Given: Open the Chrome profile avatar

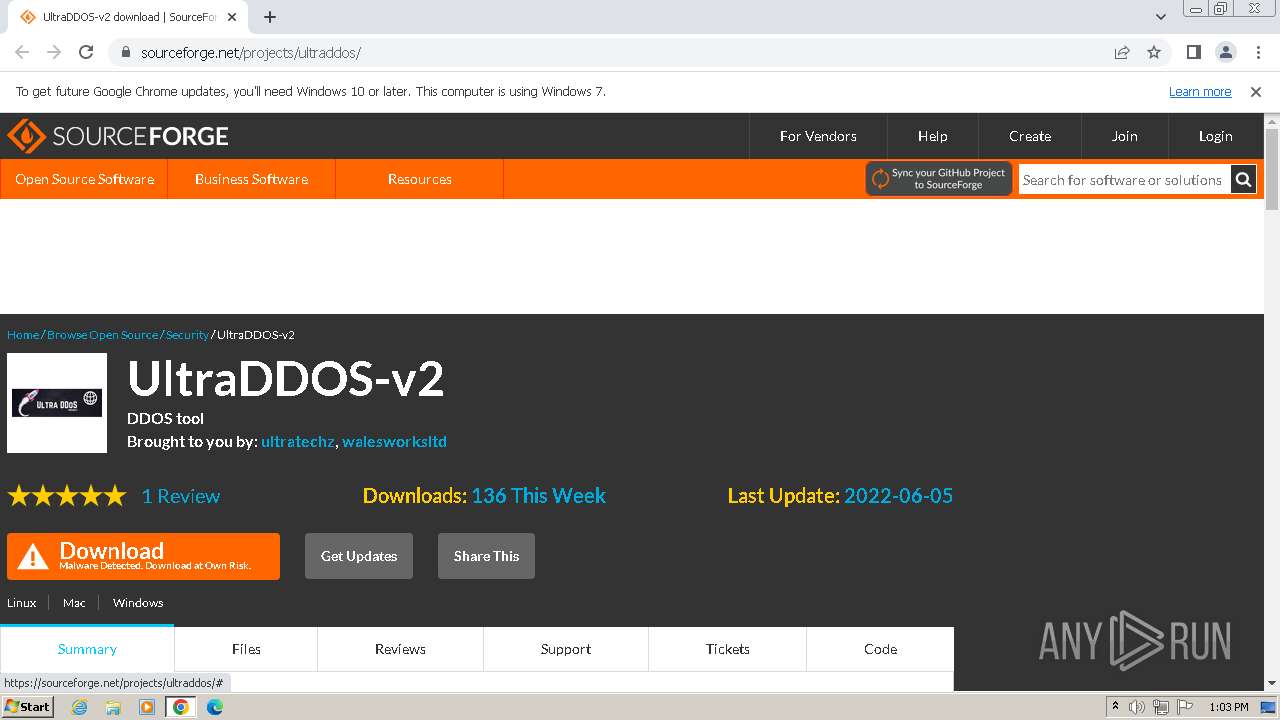Looking at the screenshot, I should pyautogui.click(x=1225, y=52).
